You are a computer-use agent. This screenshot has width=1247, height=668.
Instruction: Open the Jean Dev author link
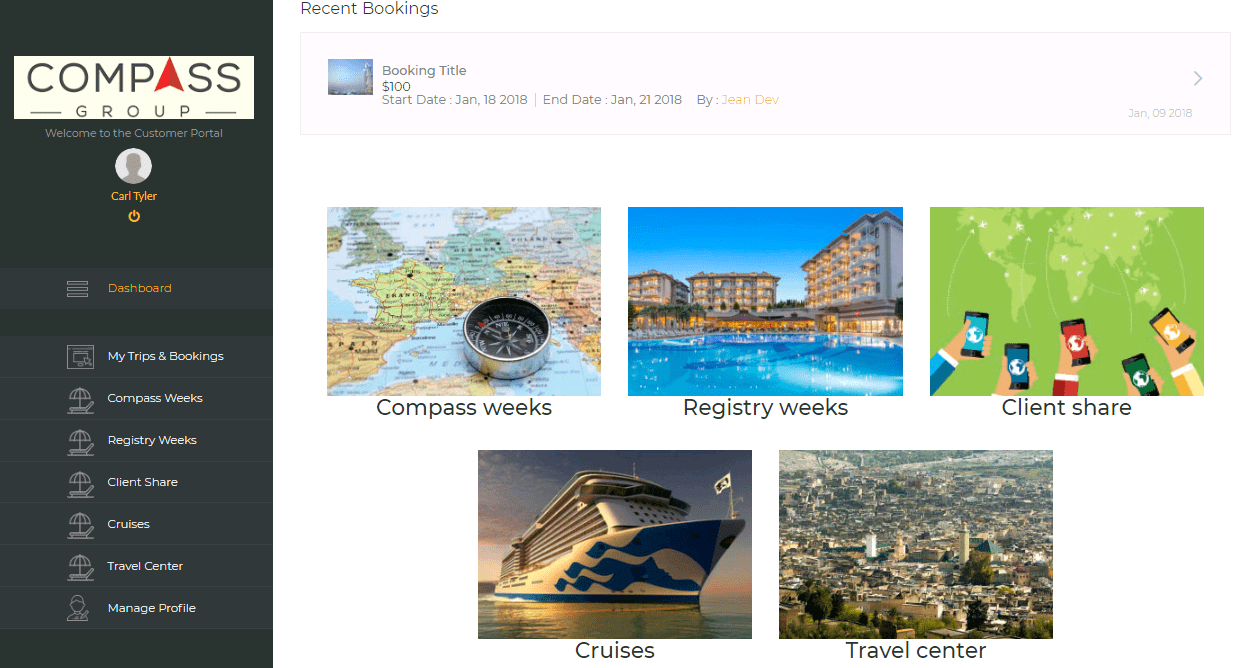pyautogui.click(x=750, y=100)
